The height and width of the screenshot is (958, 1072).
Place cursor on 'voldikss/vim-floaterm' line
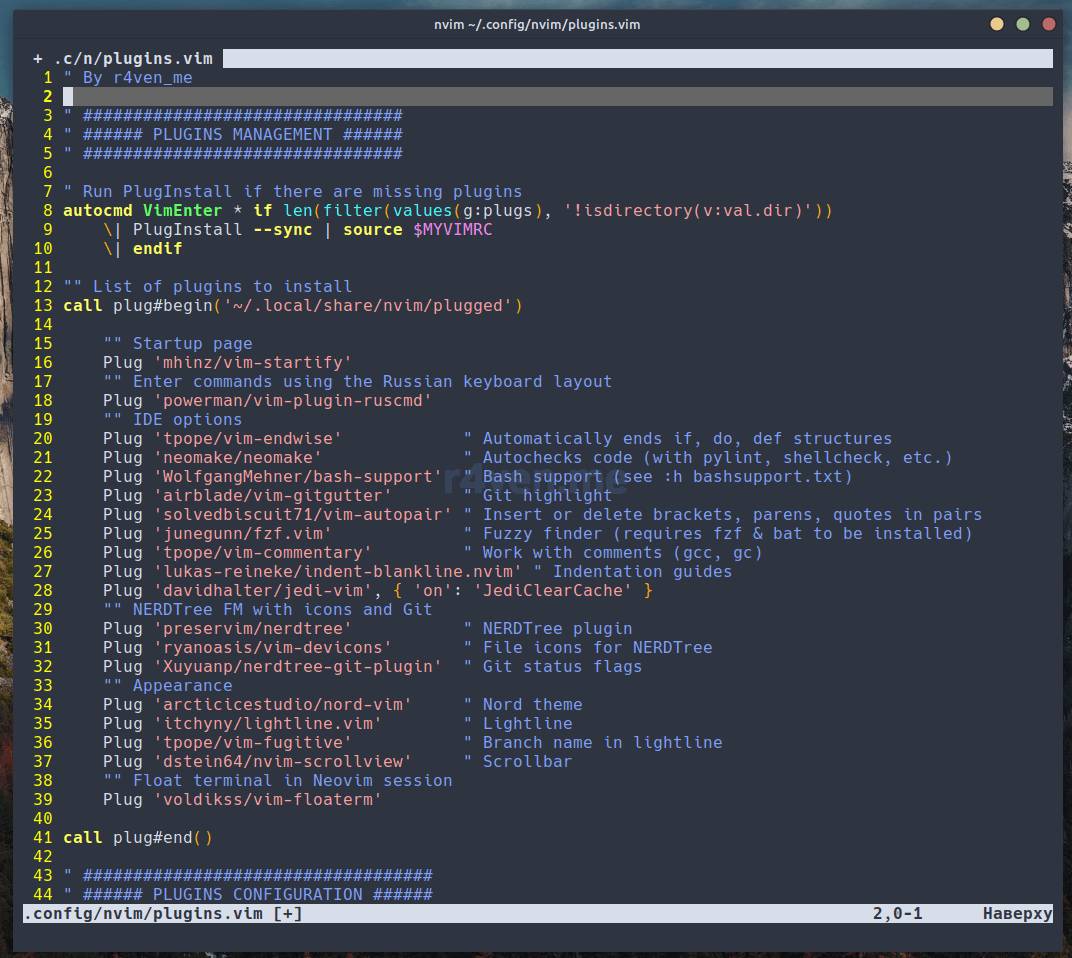tap(266, 800)
